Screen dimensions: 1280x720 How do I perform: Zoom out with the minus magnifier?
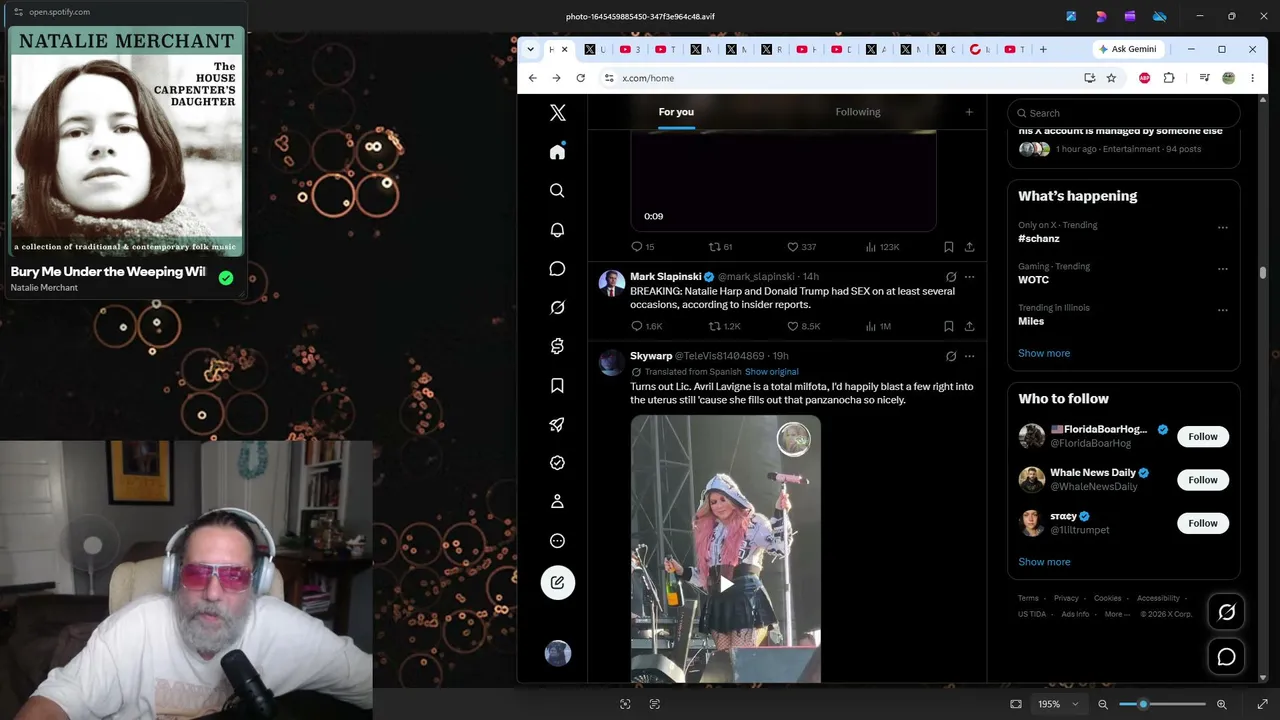pos(1103,704)
